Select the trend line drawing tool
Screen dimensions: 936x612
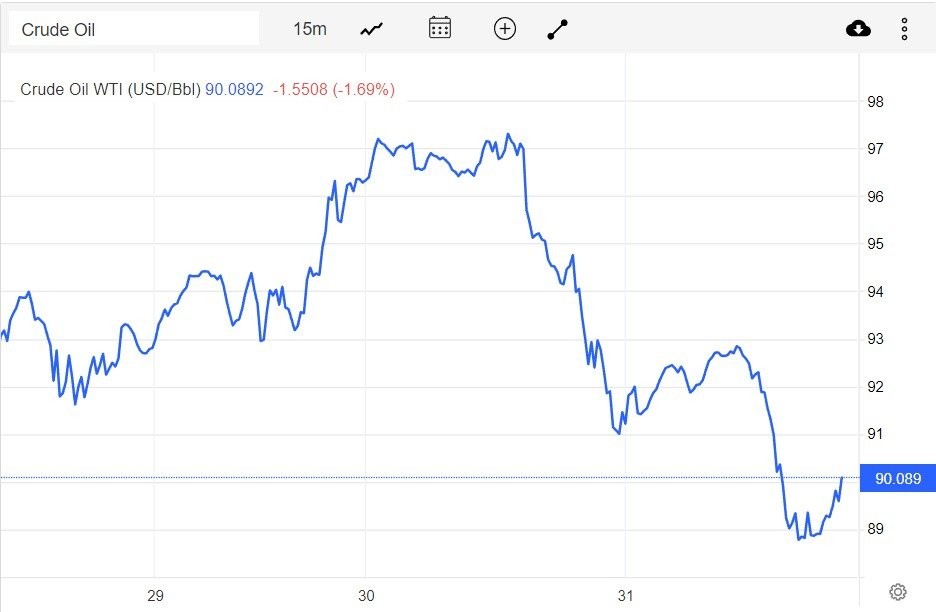pyautogui.click(x=558, y=30)
